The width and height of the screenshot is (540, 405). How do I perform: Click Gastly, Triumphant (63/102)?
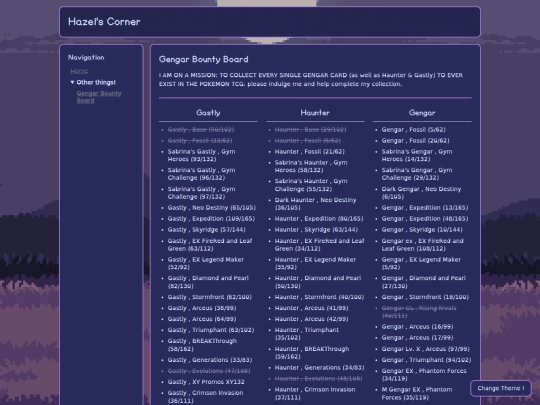click(x=211, y=330)
